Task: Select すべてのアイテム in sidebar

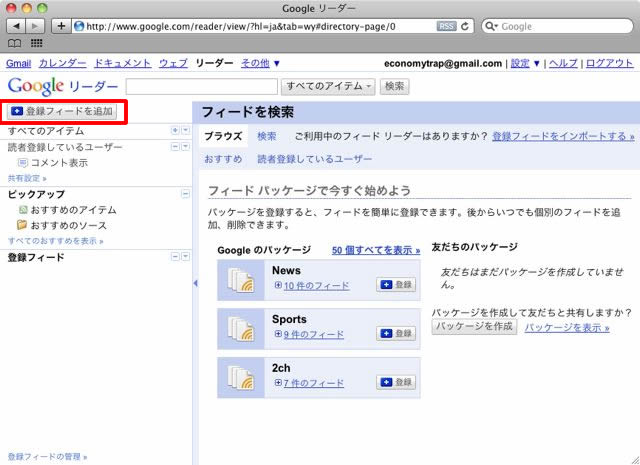Action: [46, 131]
